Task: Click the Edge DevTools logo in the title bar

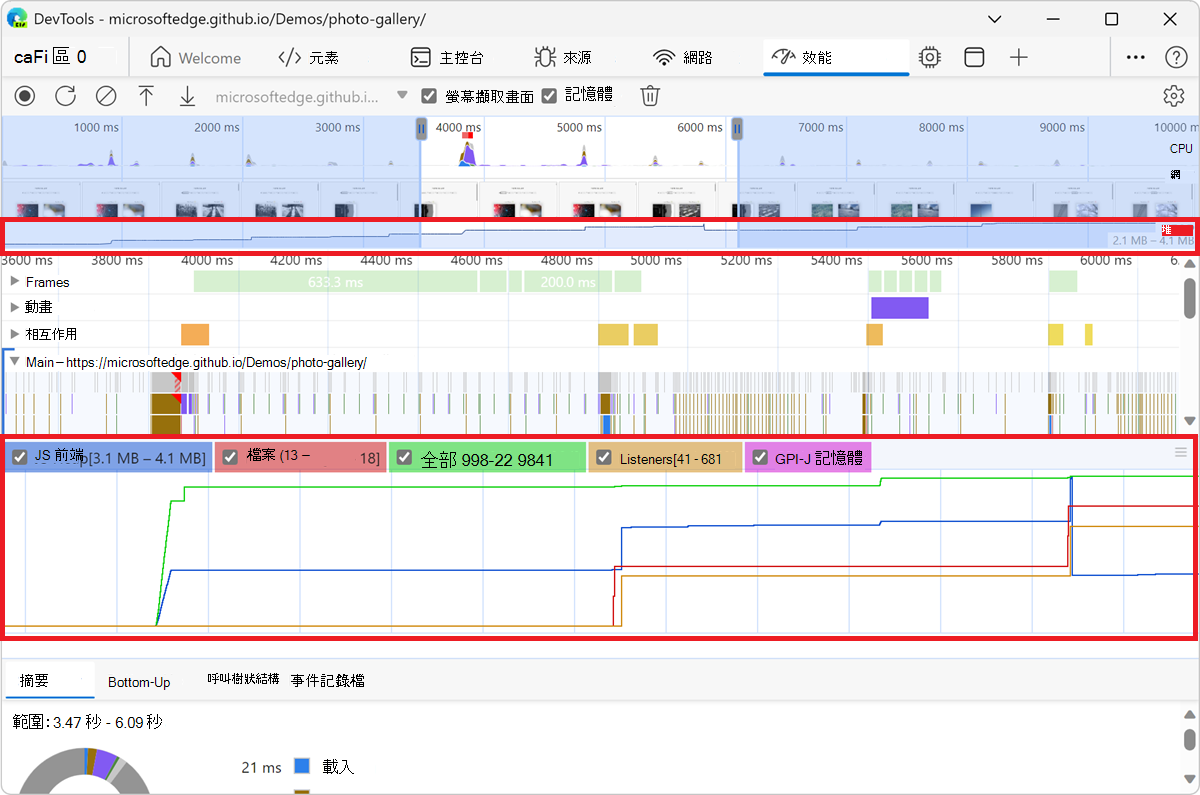Action: point(17,19)
